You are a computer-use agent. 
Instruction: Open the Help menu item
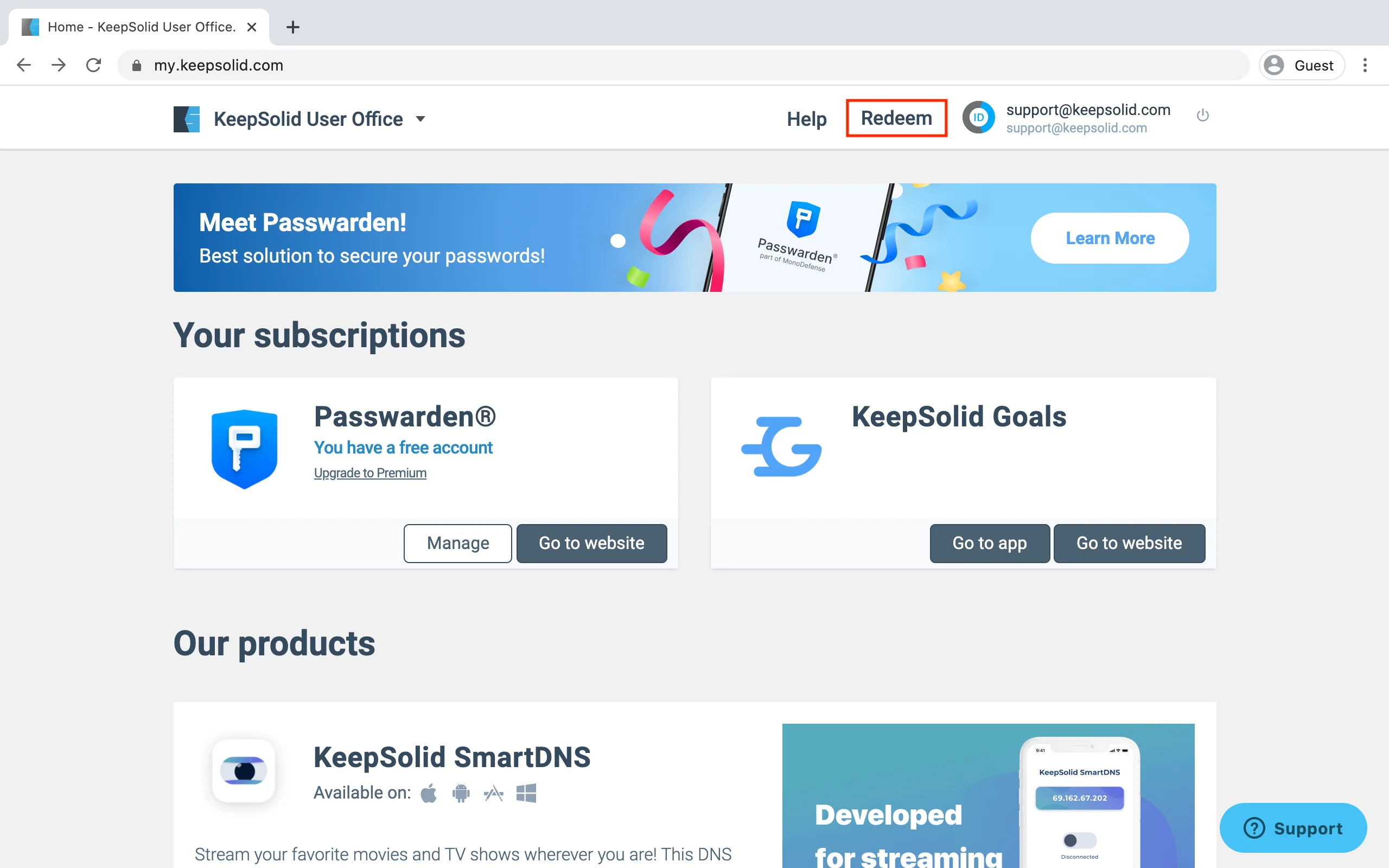[806, 119]
